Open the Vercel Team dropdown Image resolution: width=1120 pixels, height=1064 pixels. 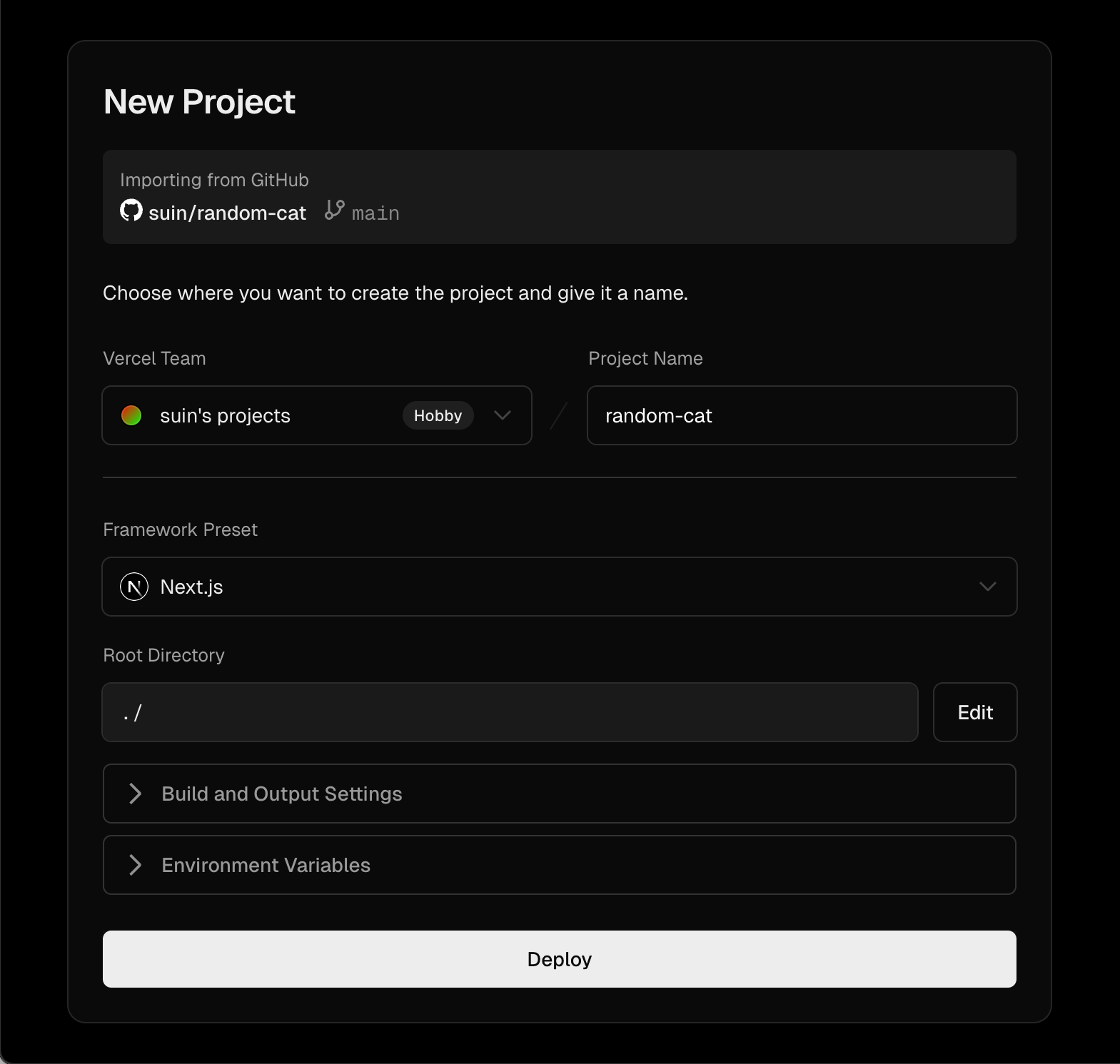click(x=316, y=415)
